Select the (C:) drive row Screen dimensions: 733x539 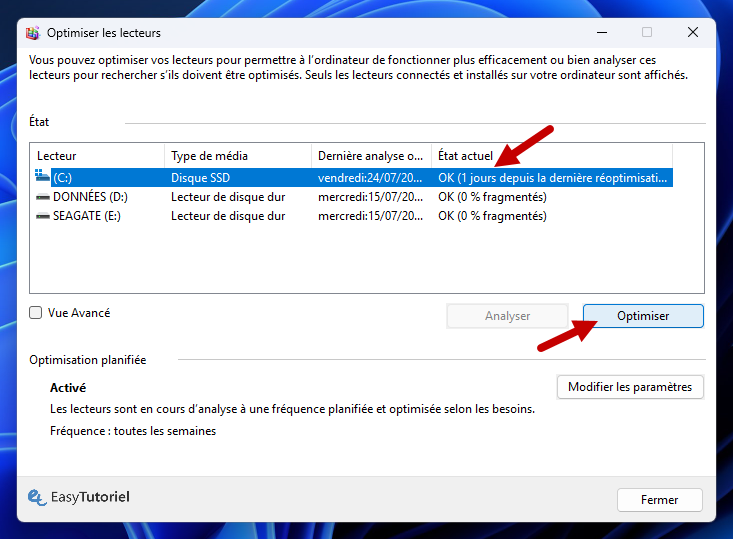(353, 178)
